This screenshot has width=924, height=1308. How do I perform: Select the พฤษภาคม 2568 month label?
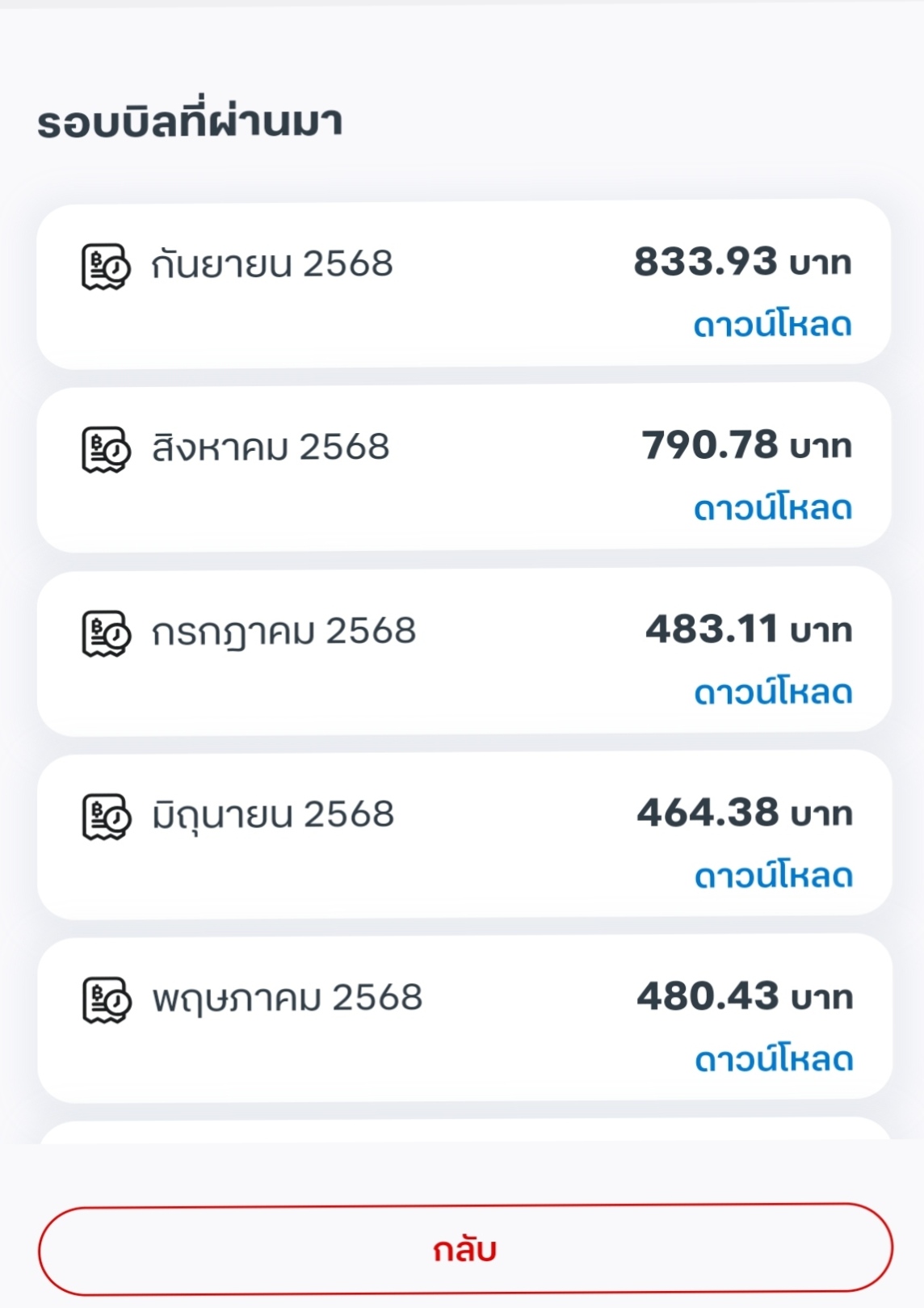287,999
